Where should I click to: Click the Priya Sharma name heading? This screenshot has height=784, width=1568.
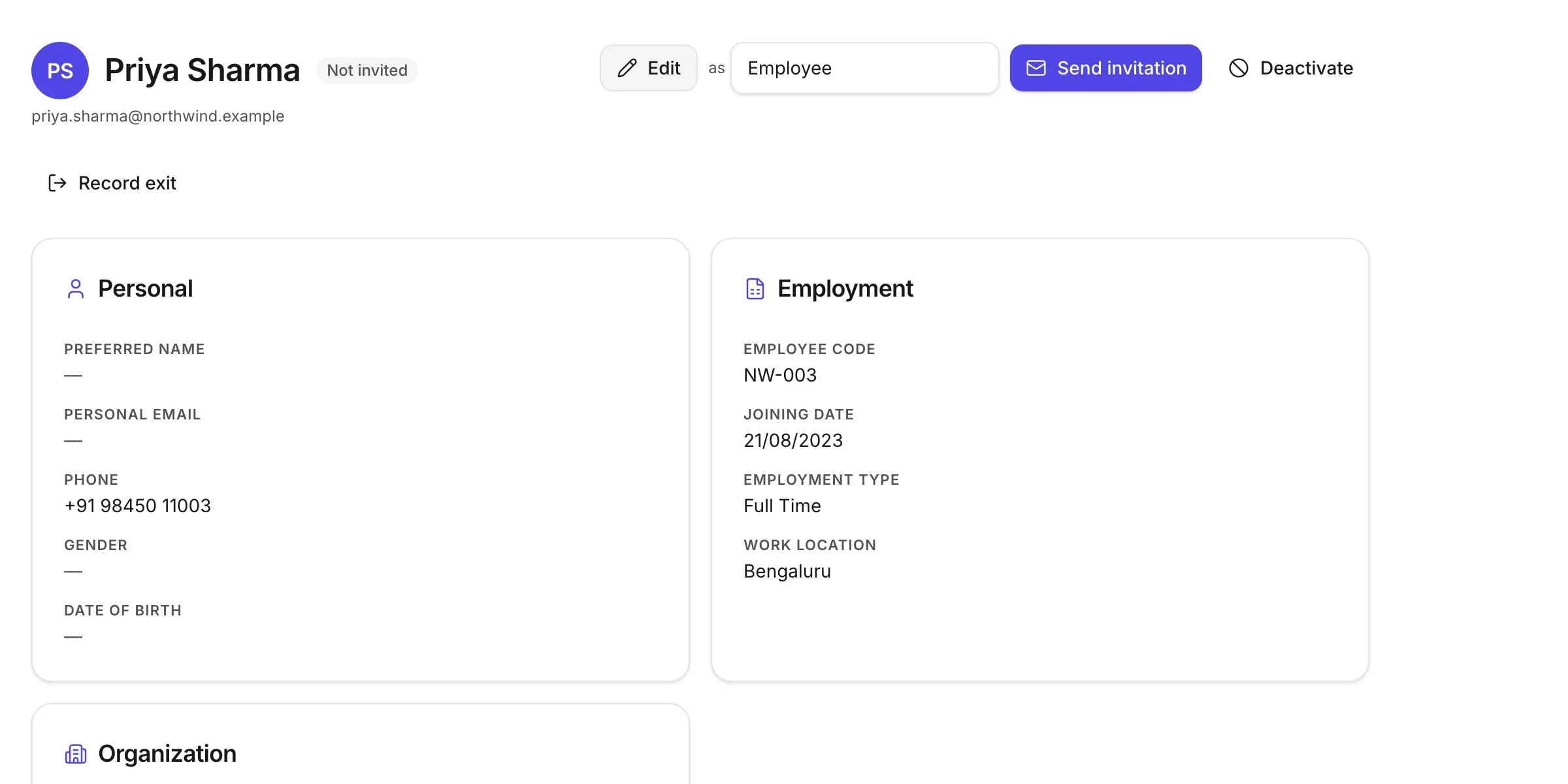click(x=203, y=70)
